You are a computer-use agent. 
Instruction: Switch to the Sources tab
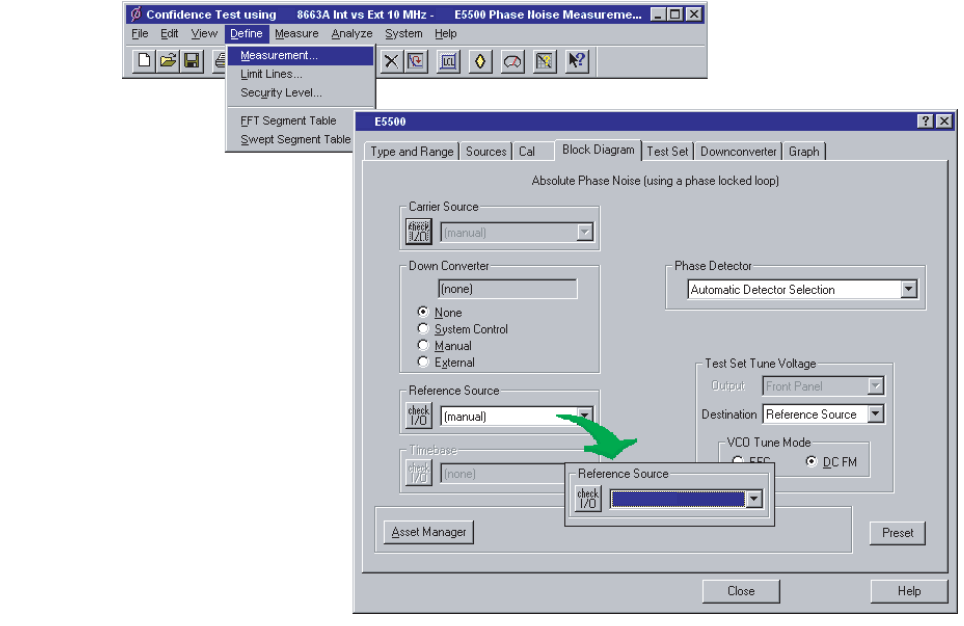[x=486, y=151]
